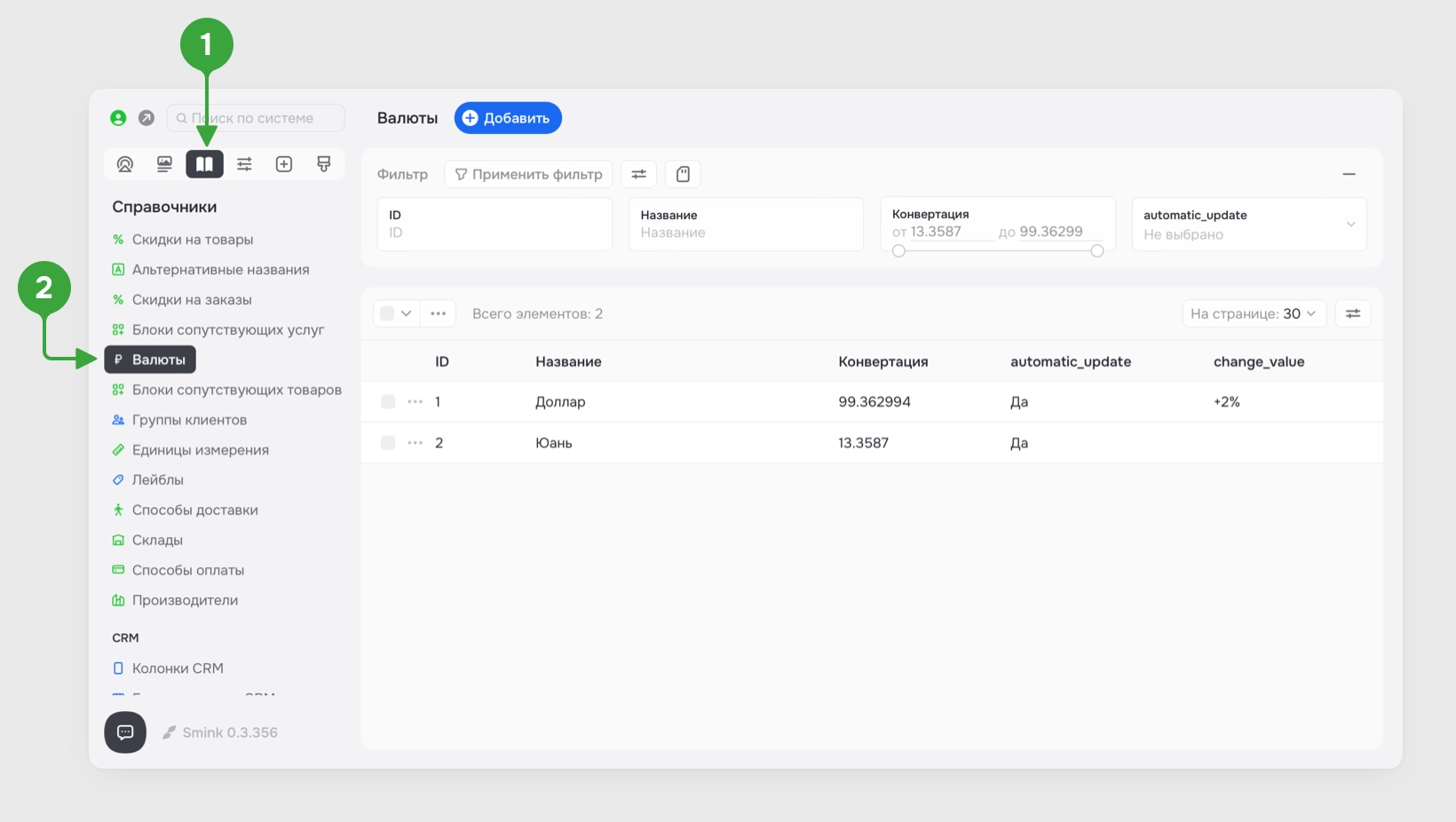Click the Применить фильтр button
Screen dimensions: 1456x822
click(528, 174)
